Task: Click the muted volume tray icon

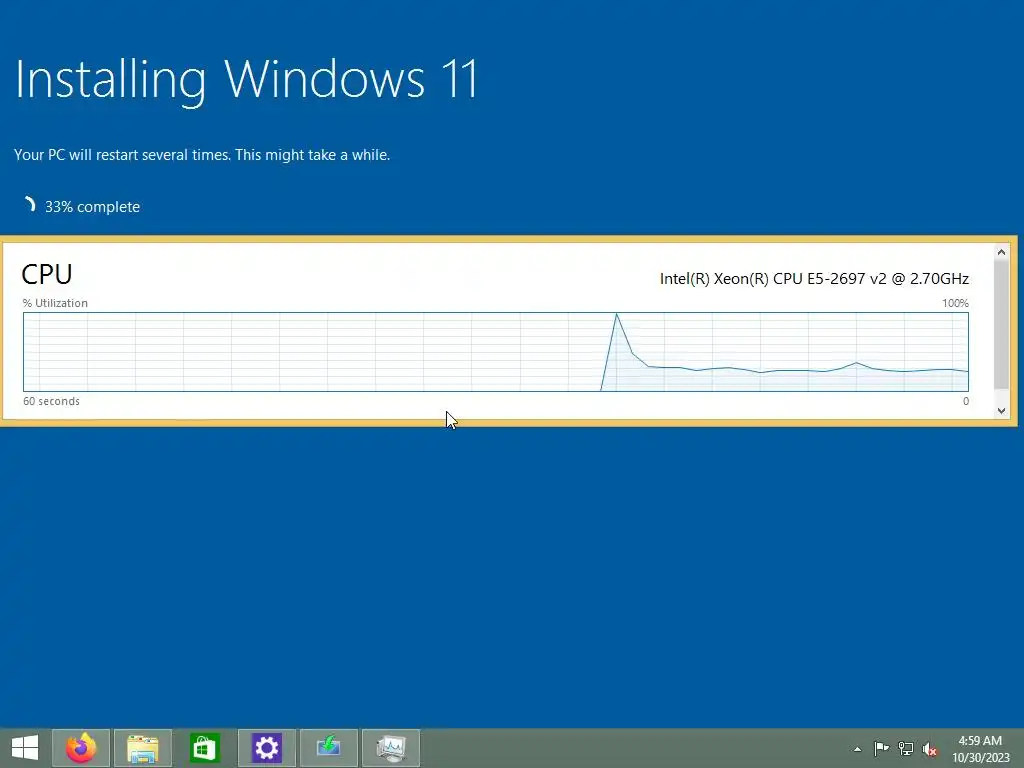Action: (930, 749)
